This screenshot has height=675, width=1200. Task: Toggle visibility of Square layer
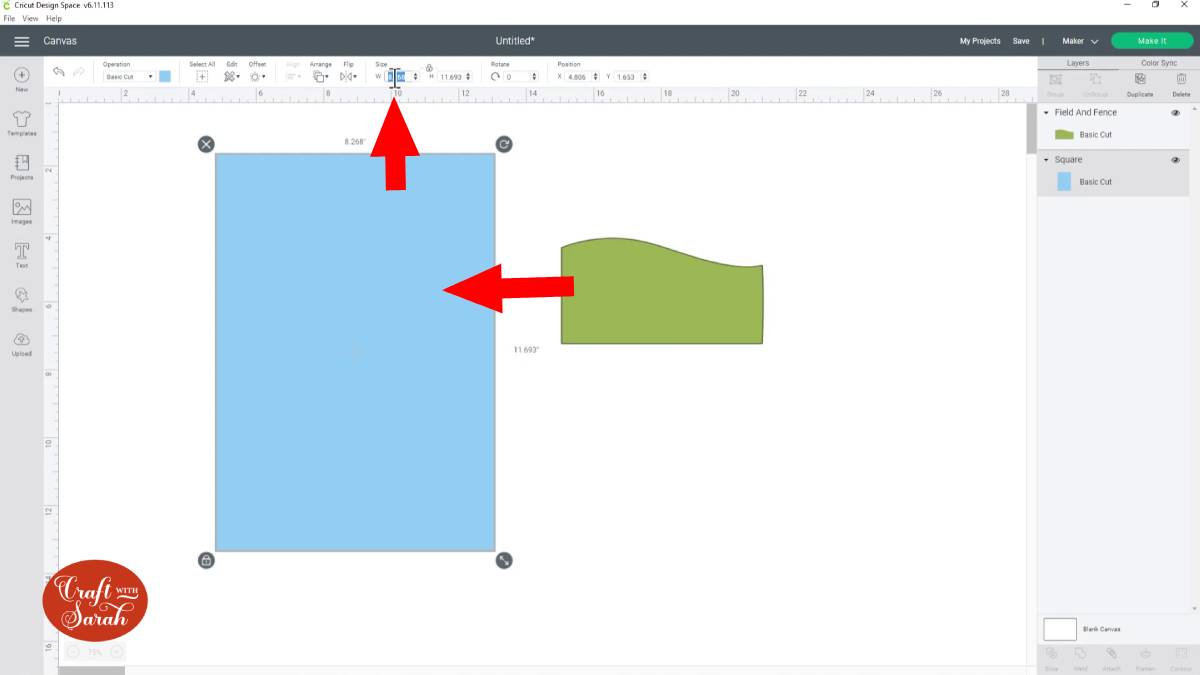click(x=1176, y=160)
